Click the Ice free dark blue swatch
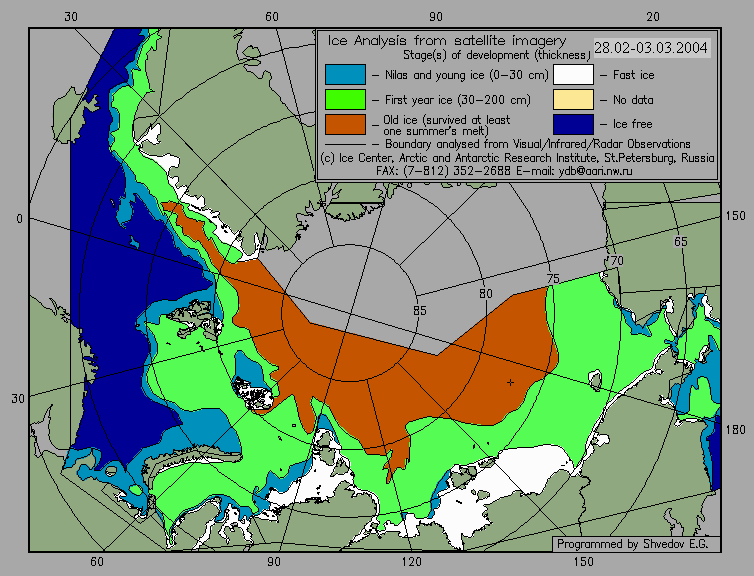Viewport: 754px width, 576px height. coord(573,124)
